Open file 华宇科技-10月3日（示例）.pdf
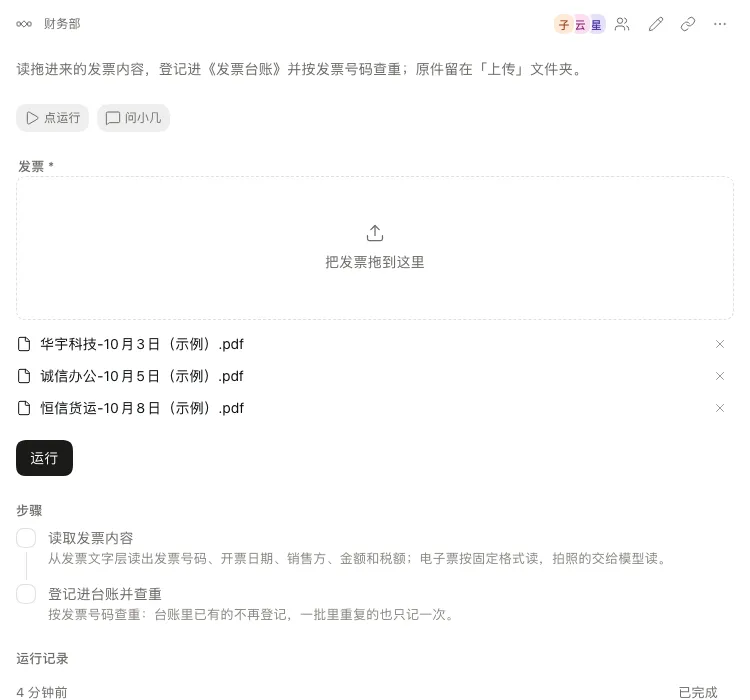The image size is (750, 700). (142, 344)
